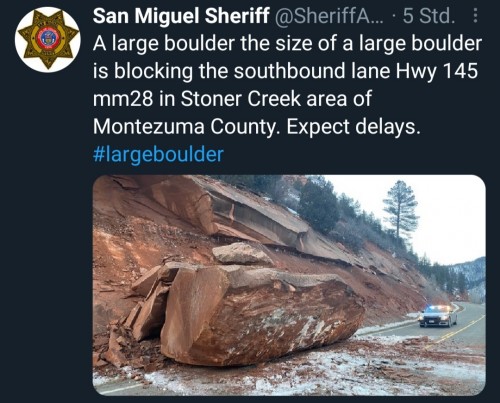Click 'Stoner Creek' in the tweet text
This screenshot has height=403, width=500.
click(x=241, y=99)
